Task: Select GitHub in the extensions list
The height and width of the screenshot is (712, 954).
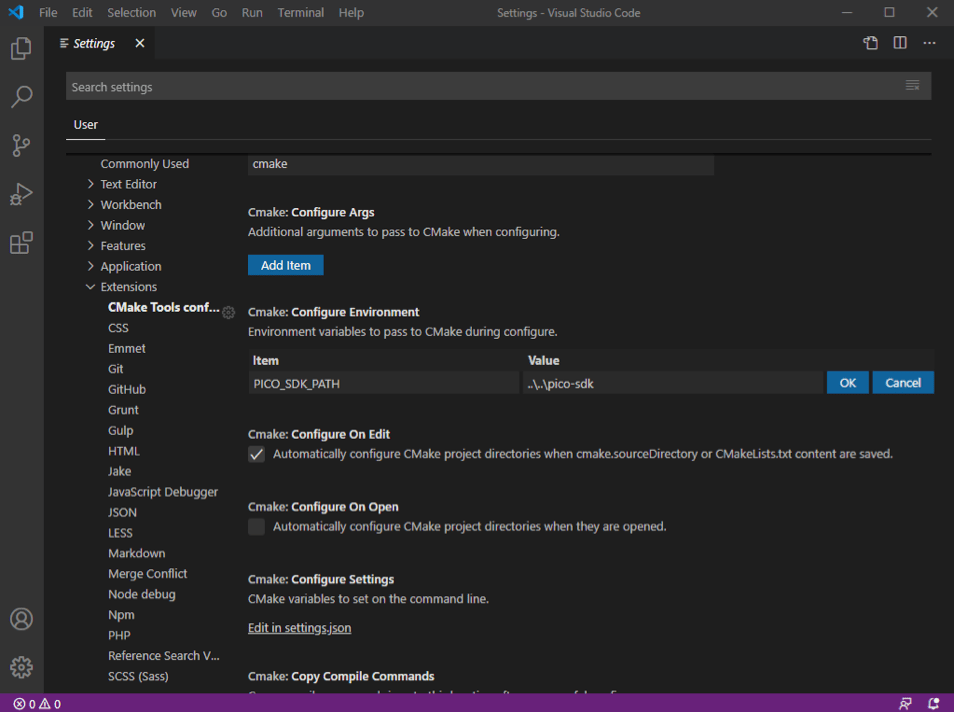Action: pyautogui.click(x=127, y=389)
